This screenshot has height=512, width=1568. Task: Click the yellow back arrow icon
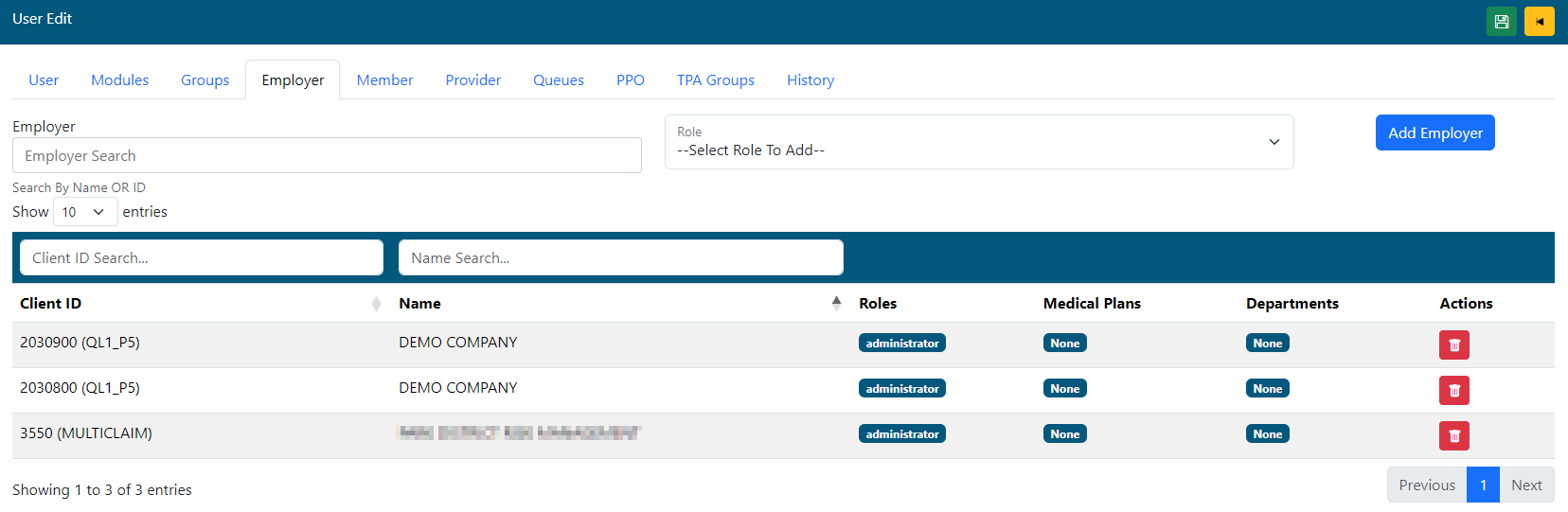coord(1539,22)
